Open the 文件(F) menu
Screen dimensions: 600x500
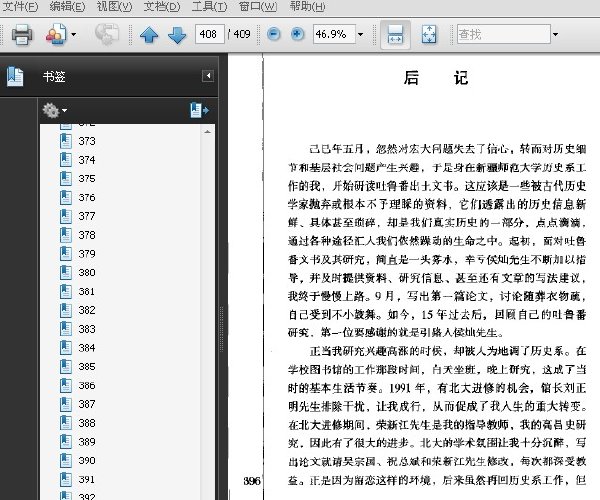[20, 7]
